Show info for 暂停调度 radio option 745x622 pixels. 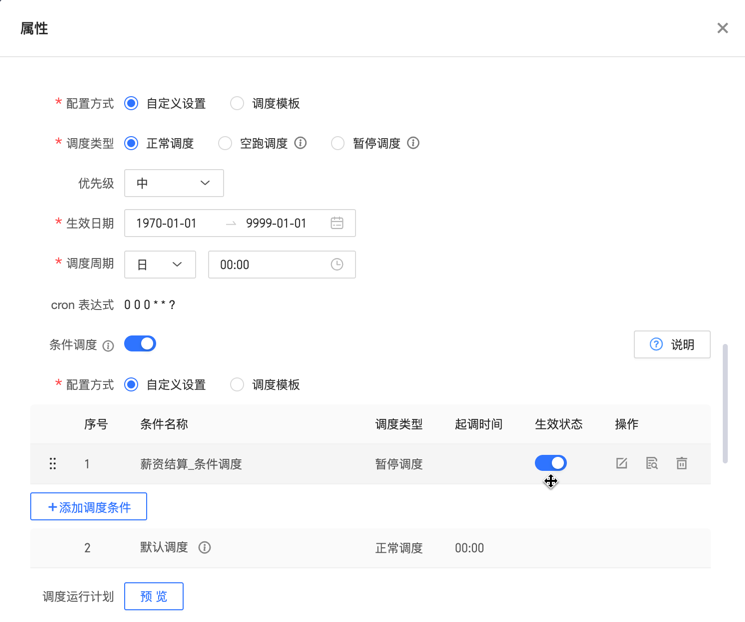point(413,143)
